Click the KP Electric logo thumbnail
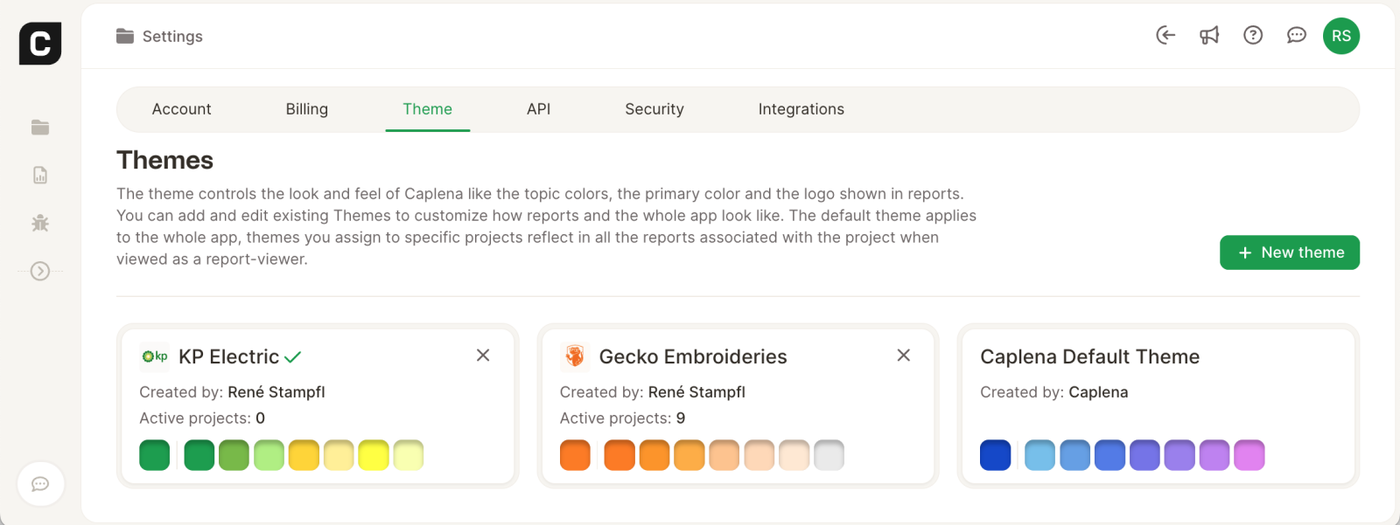This screenshot has height=525, width=1400. coord(154,356)
